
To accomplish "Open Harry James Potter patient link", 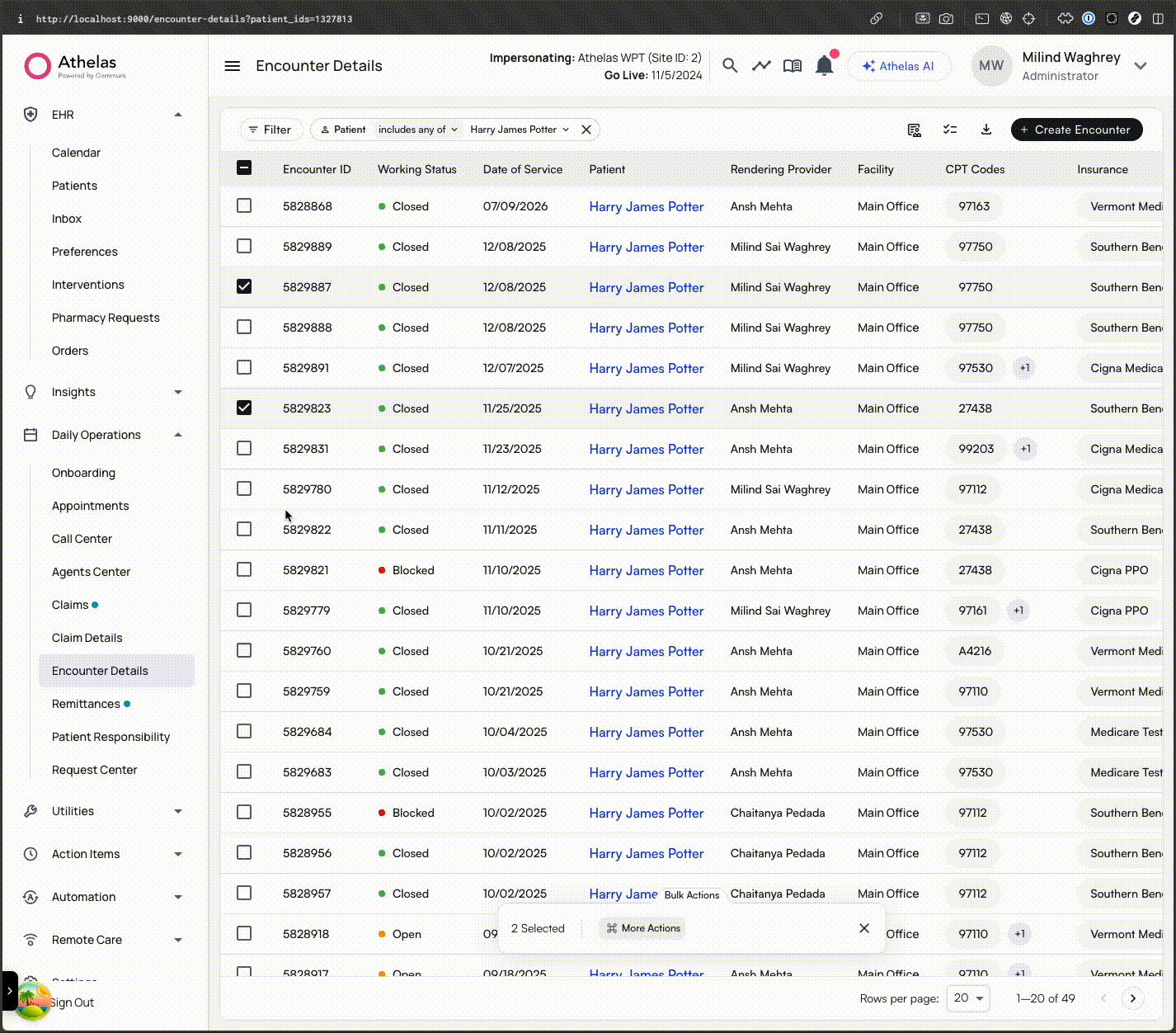I will click(x=646, y=206).
